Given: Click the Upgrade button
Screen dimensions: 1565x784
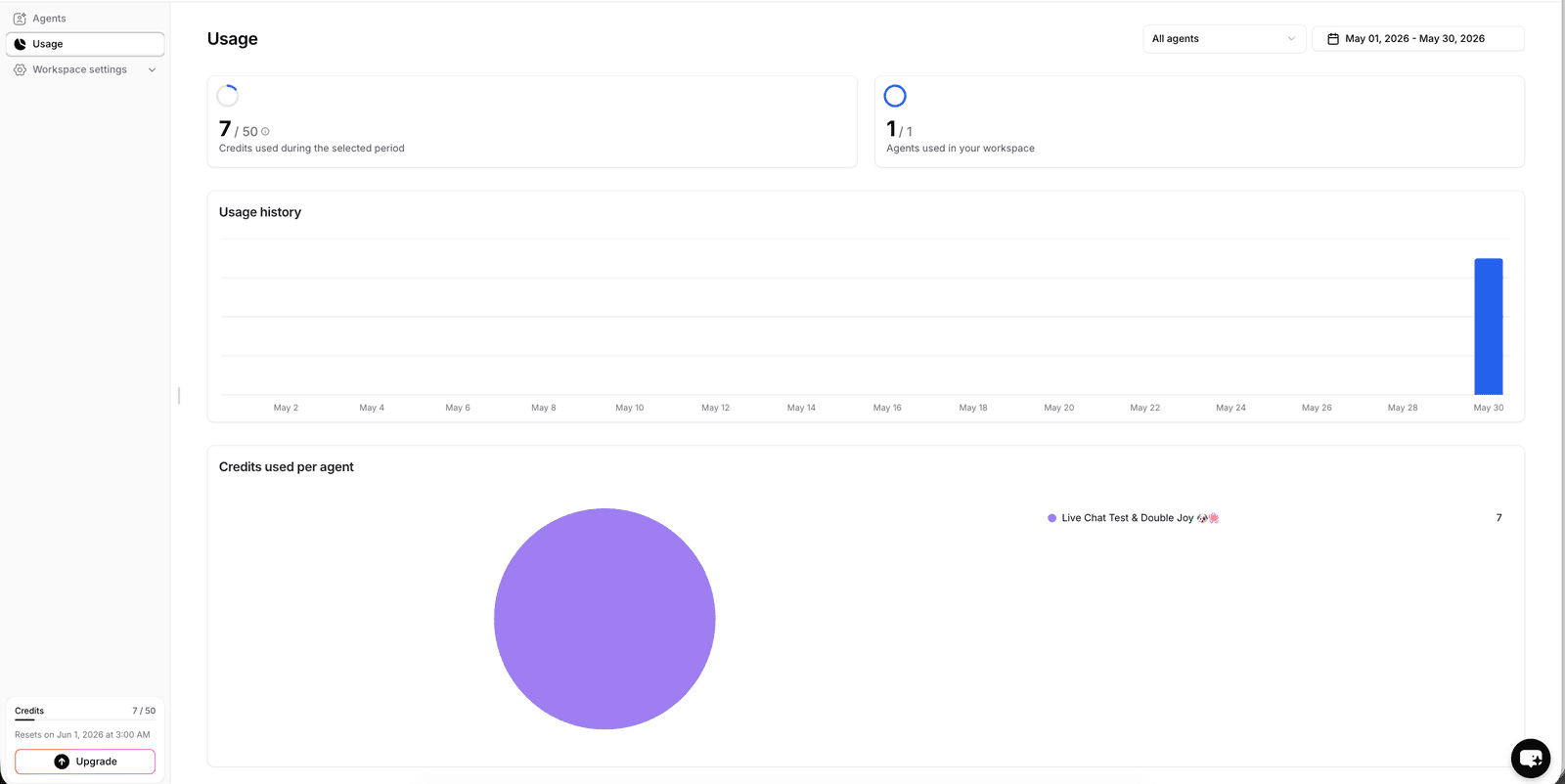Looking at the screenshot, I should [x=85, y=762].
